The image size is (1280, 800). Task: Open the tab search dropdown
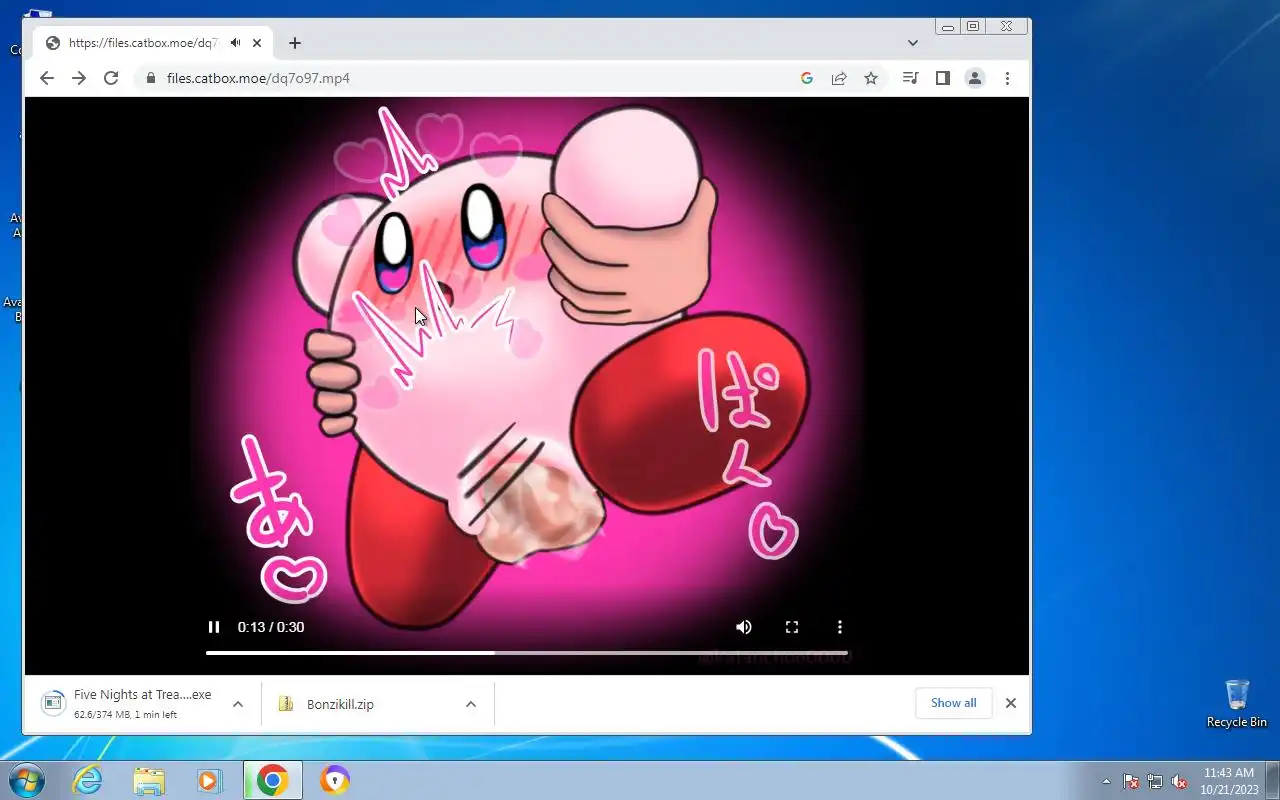[x=913, y=43]
